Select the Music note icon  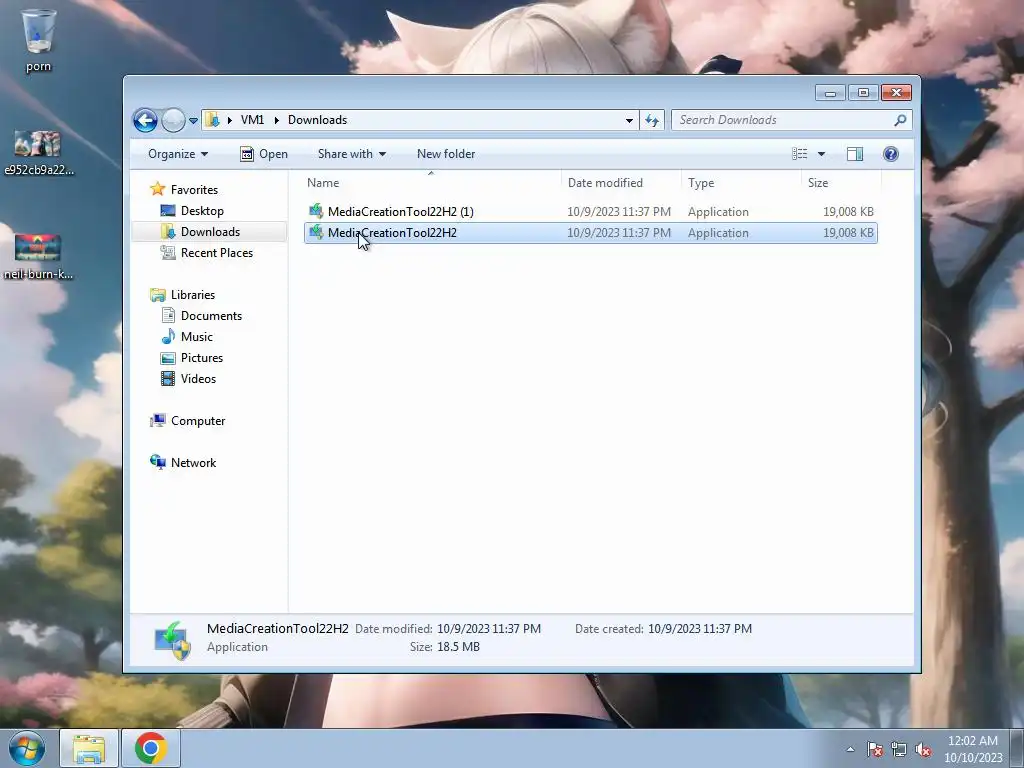click(168, 336)
